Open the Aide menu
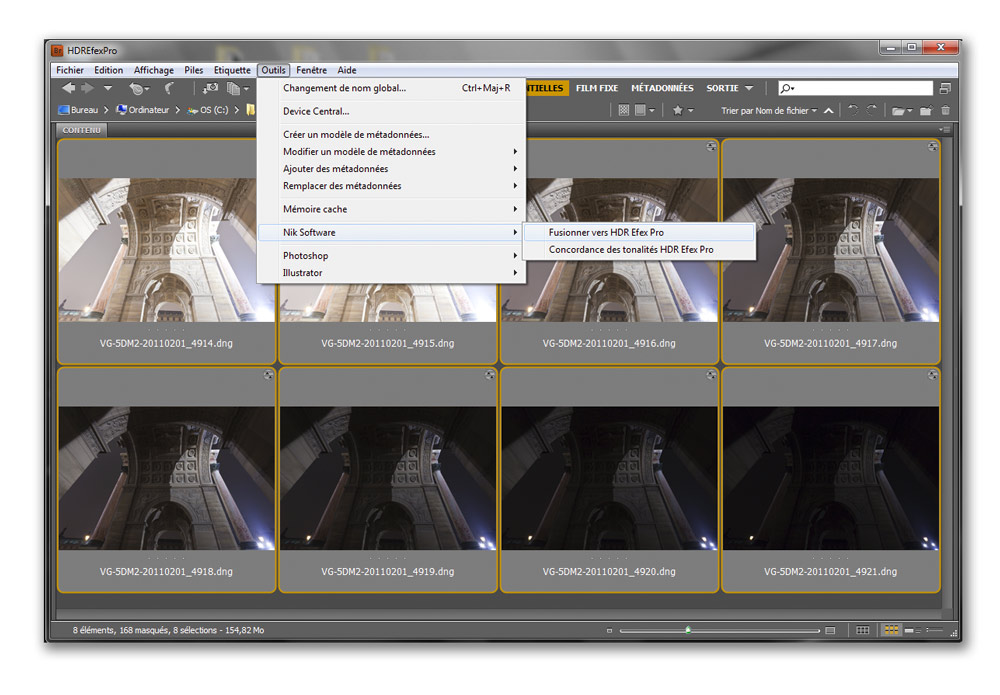 [347, 70]
